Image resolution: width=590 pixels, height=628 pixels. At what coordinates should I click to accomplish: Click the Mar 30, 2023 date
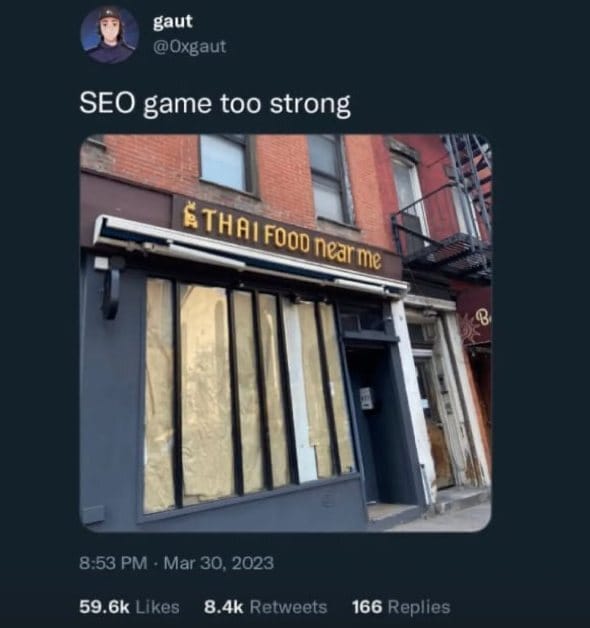219,563
